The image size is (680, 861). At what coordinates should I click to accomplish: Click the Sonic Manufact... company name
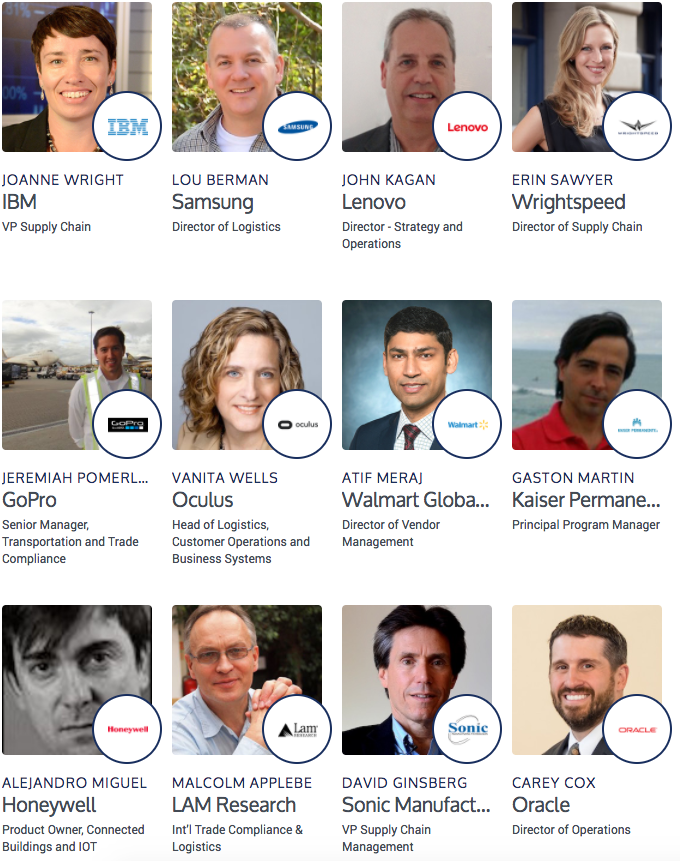[x=416, y=805]
